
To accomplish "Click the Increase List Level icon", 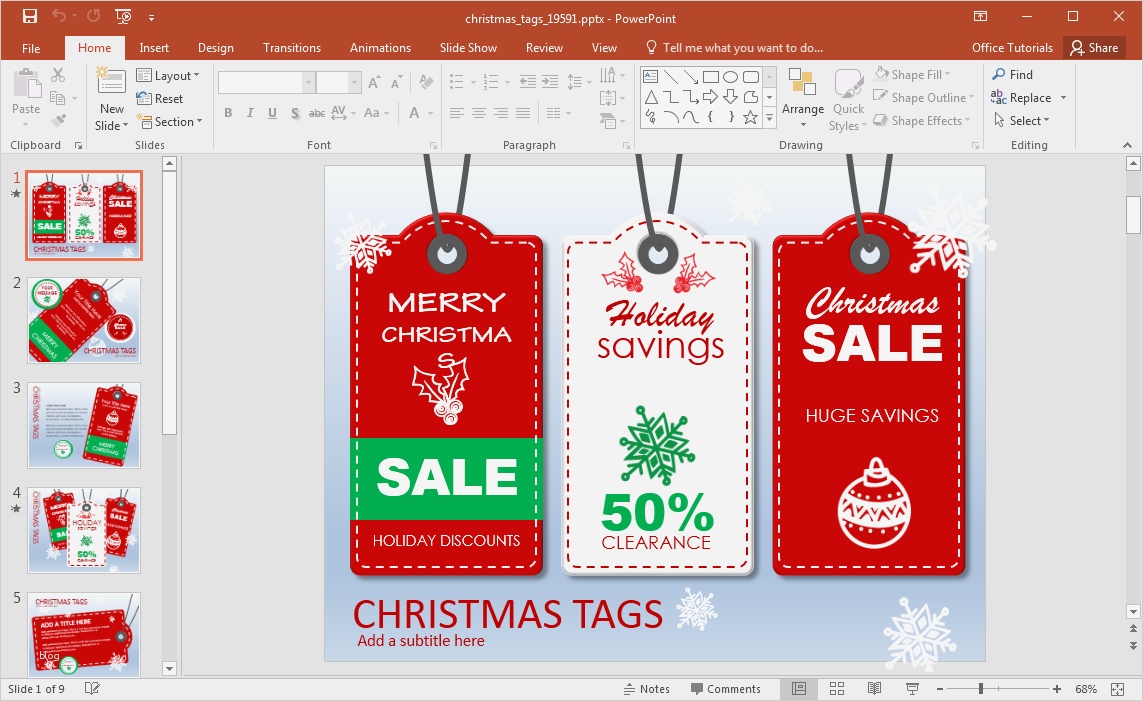I will coord(550,82).
